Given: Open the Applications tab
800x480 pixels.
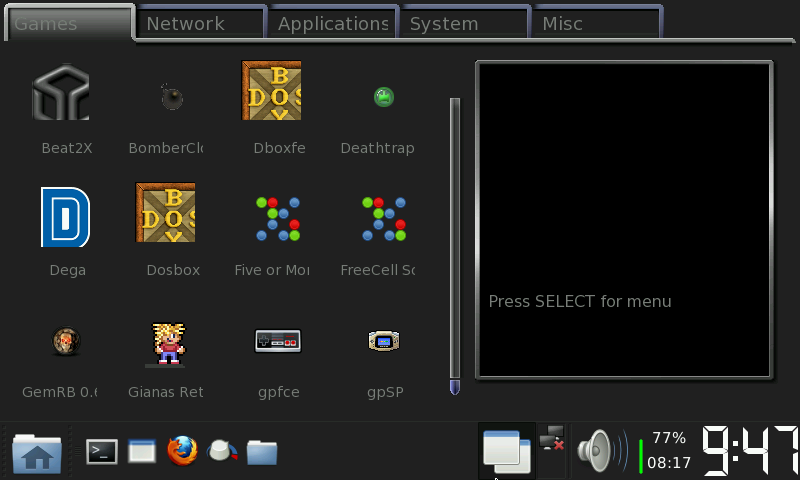Looking at the screenshot, I should pyautogui.click(x=332, y=24).
